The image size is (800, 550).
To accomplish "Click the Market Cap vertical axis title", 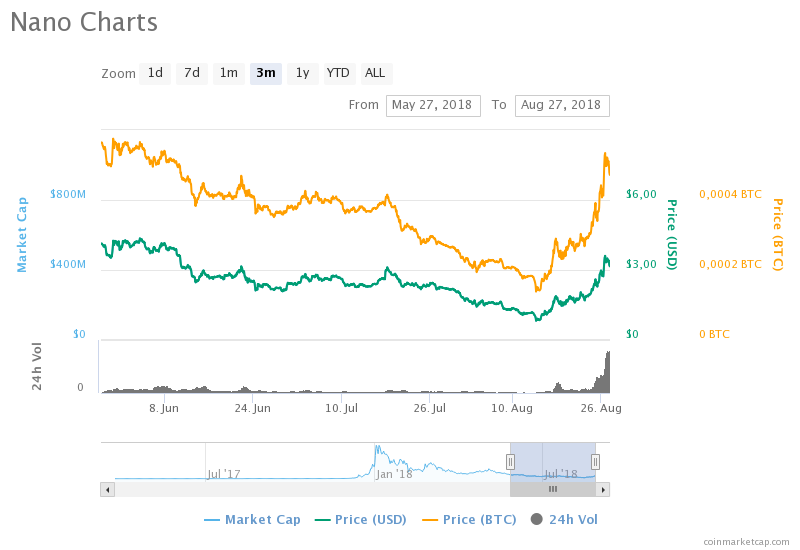I will point(21,235).
